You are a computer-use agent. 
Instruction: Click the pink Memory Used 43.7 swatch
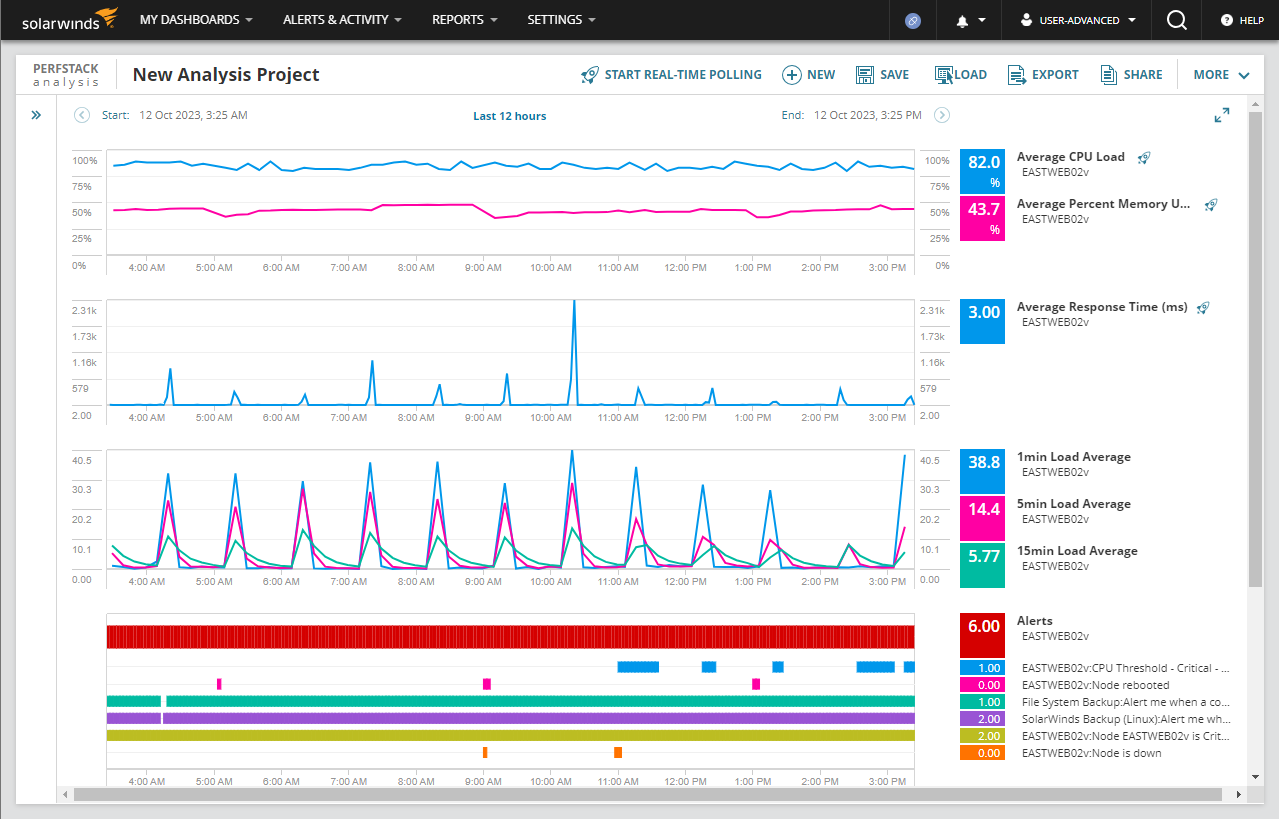tap(984, 218)
